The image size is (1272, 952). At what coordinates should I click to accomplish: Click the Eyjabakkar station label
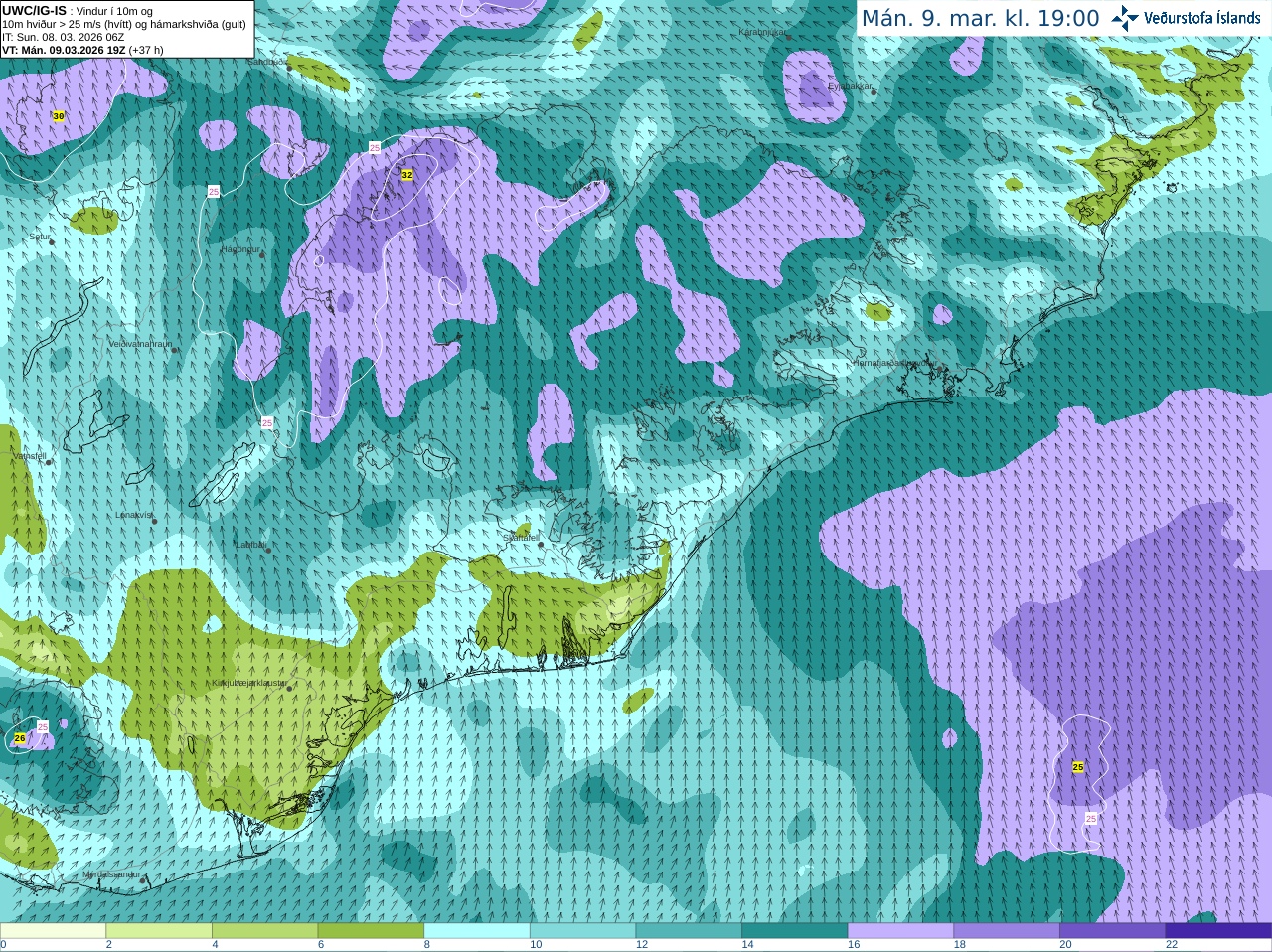pos(850,86)
